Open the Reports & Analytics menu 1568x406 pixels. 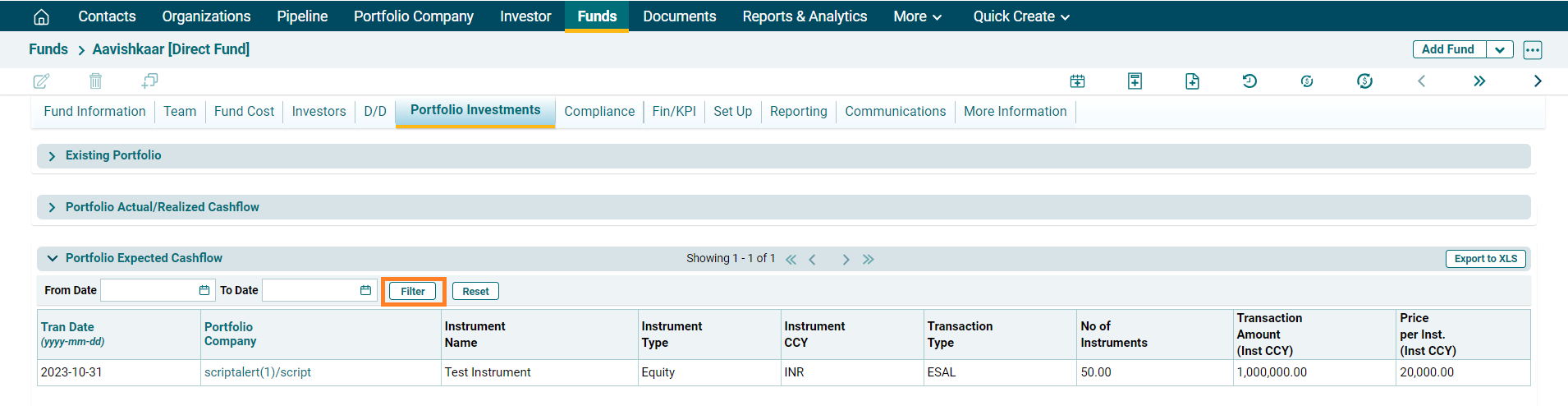805,16
